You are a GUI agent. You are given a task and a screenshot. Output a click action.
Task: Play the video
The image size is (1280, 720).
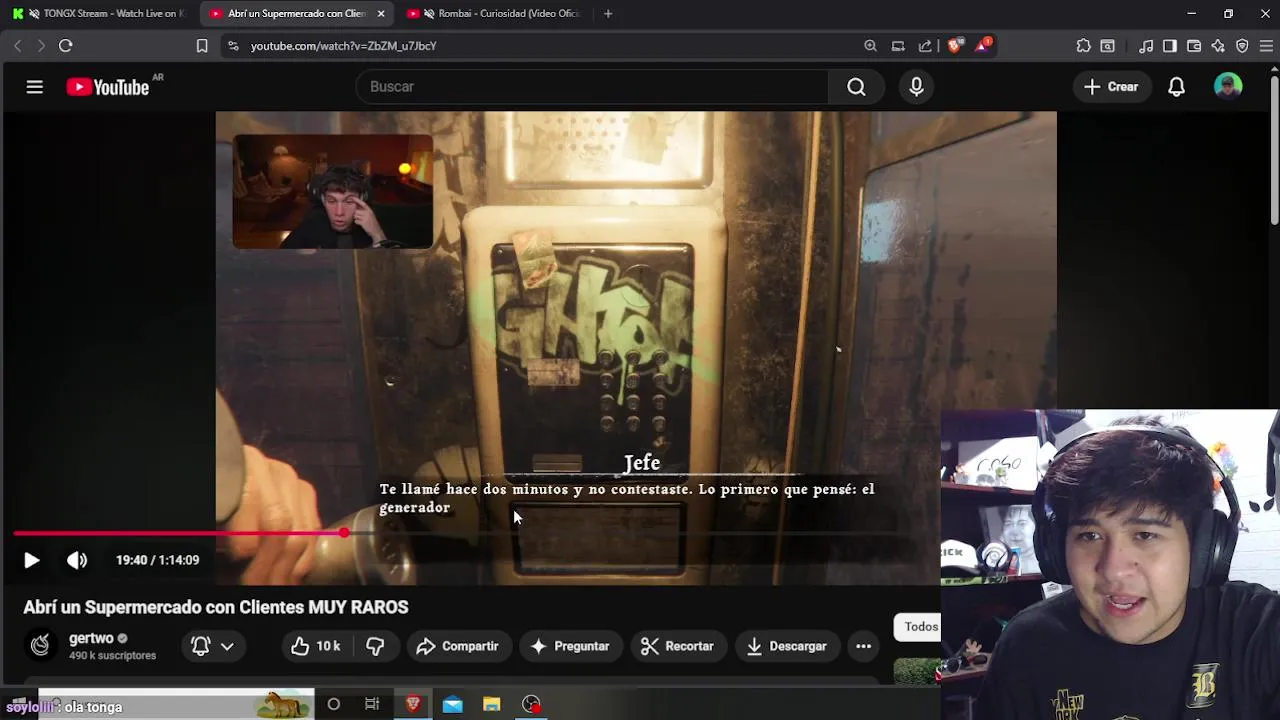(31, 560)
